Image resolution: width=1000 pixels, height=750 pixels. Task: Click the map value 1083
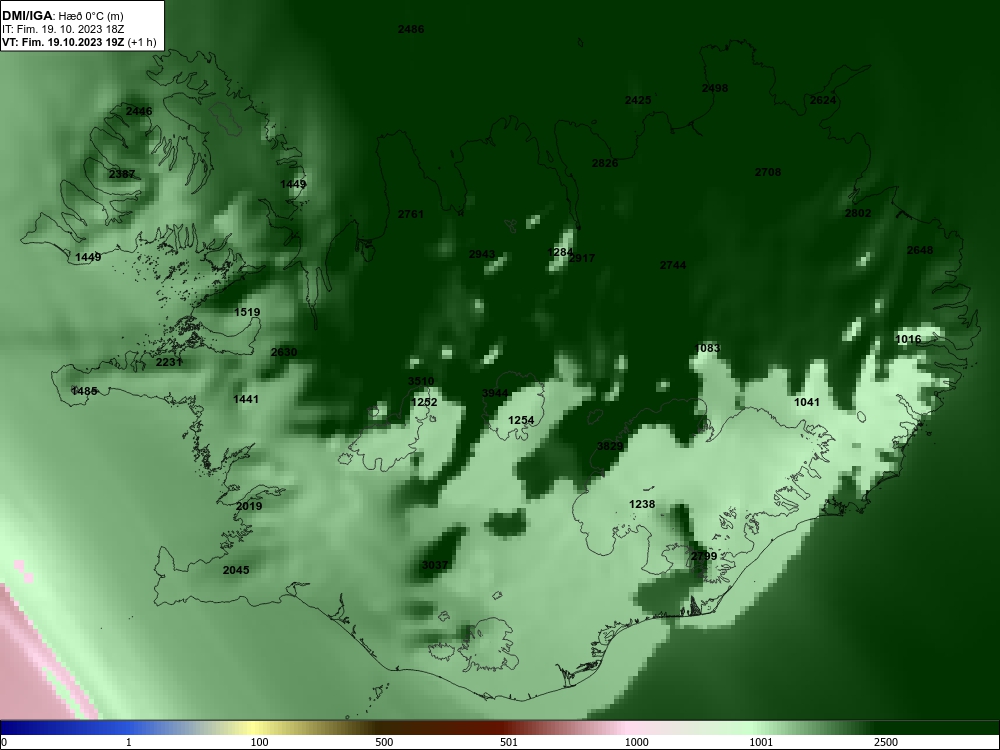[707, 348]
